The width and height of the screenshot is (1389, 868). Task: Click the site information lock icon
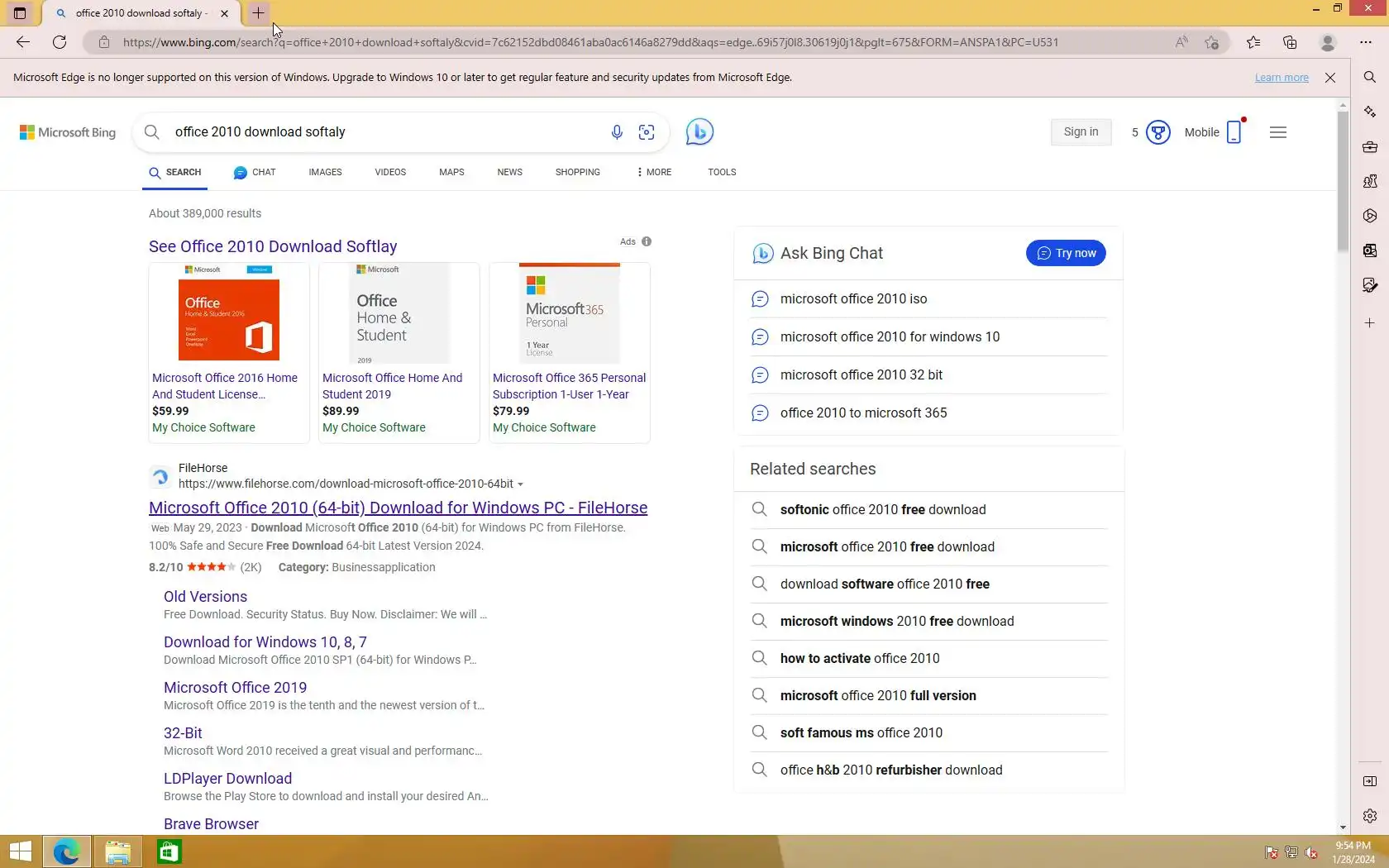[103, 42]
